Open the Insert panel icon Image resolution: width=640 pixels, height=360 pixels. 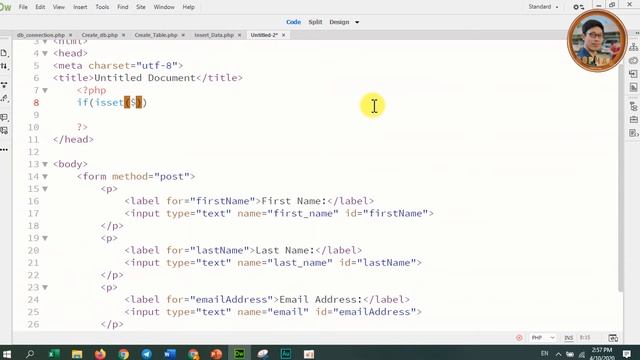[x=633, y=74]
